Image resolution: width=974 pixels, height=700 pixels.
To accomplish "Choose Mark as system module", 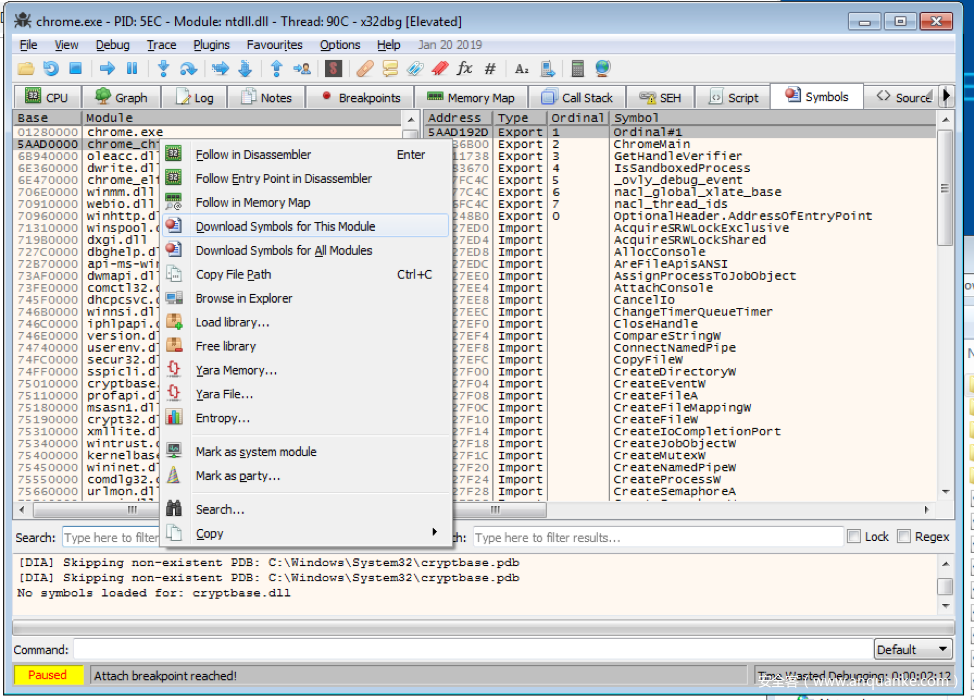I will tap(305, 452).
